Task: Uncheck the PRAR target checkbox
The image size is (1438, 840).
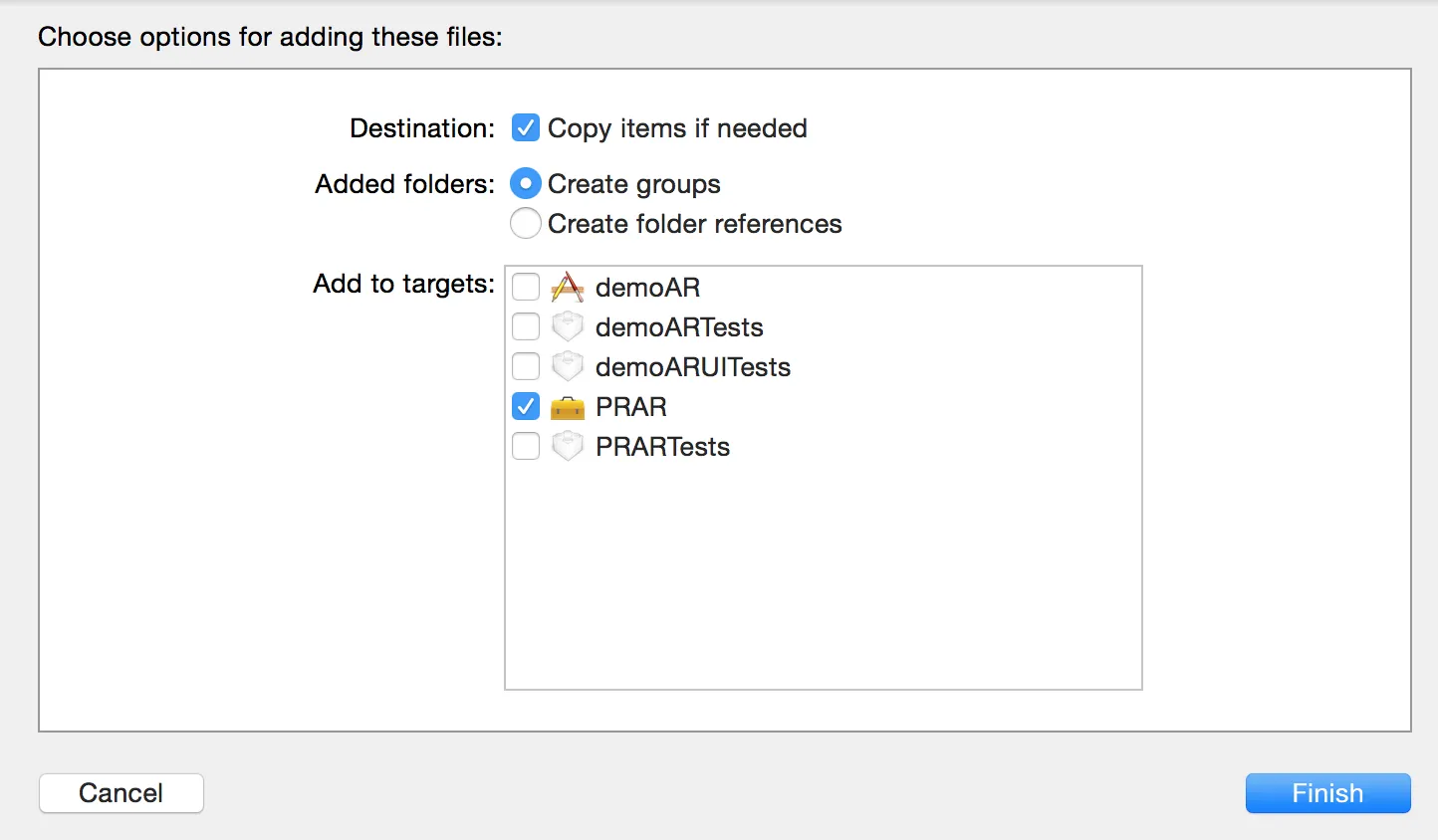Action: (x=526, y=407)
